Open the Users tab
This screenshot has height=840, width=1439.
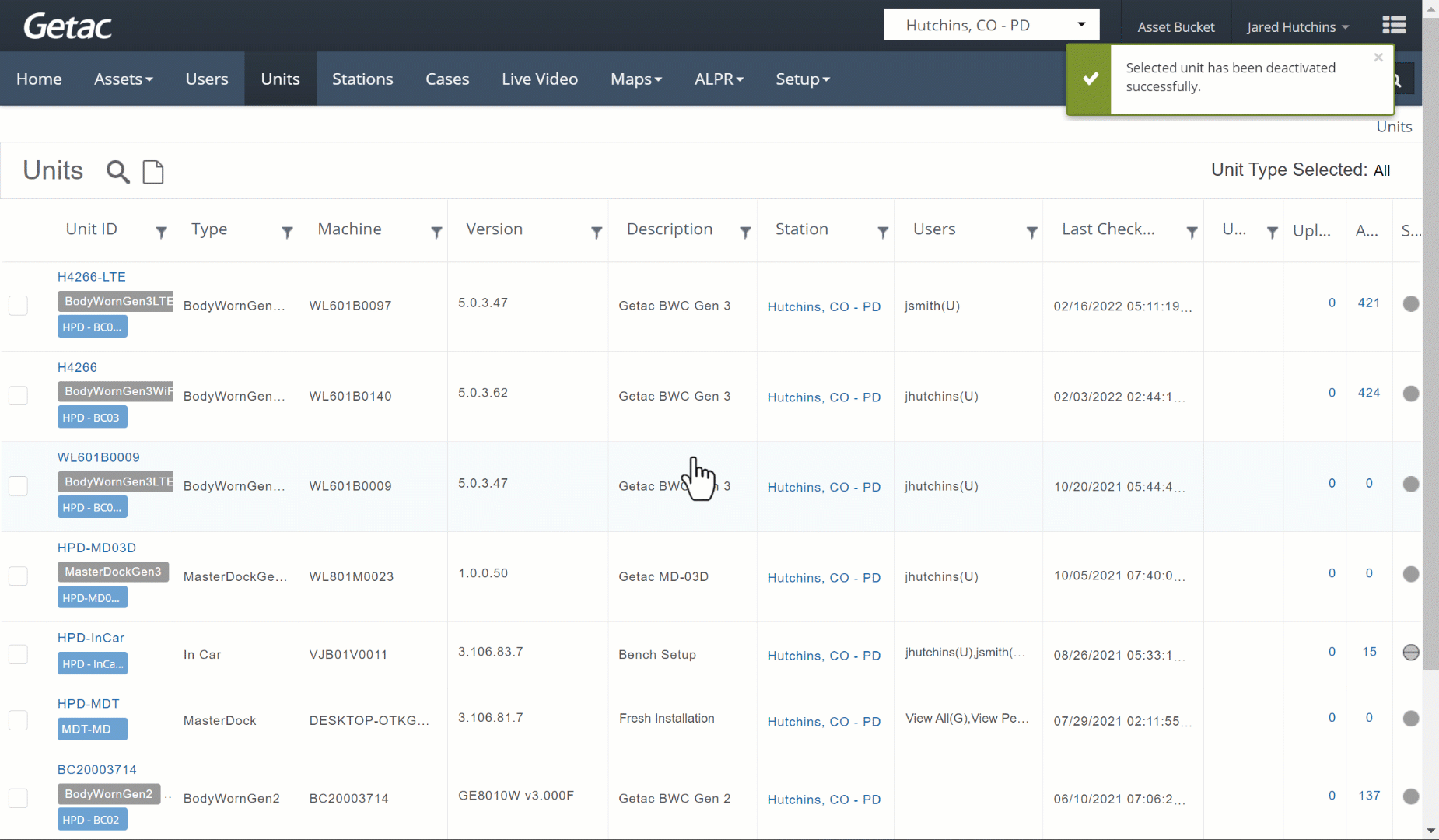point(207,79)
